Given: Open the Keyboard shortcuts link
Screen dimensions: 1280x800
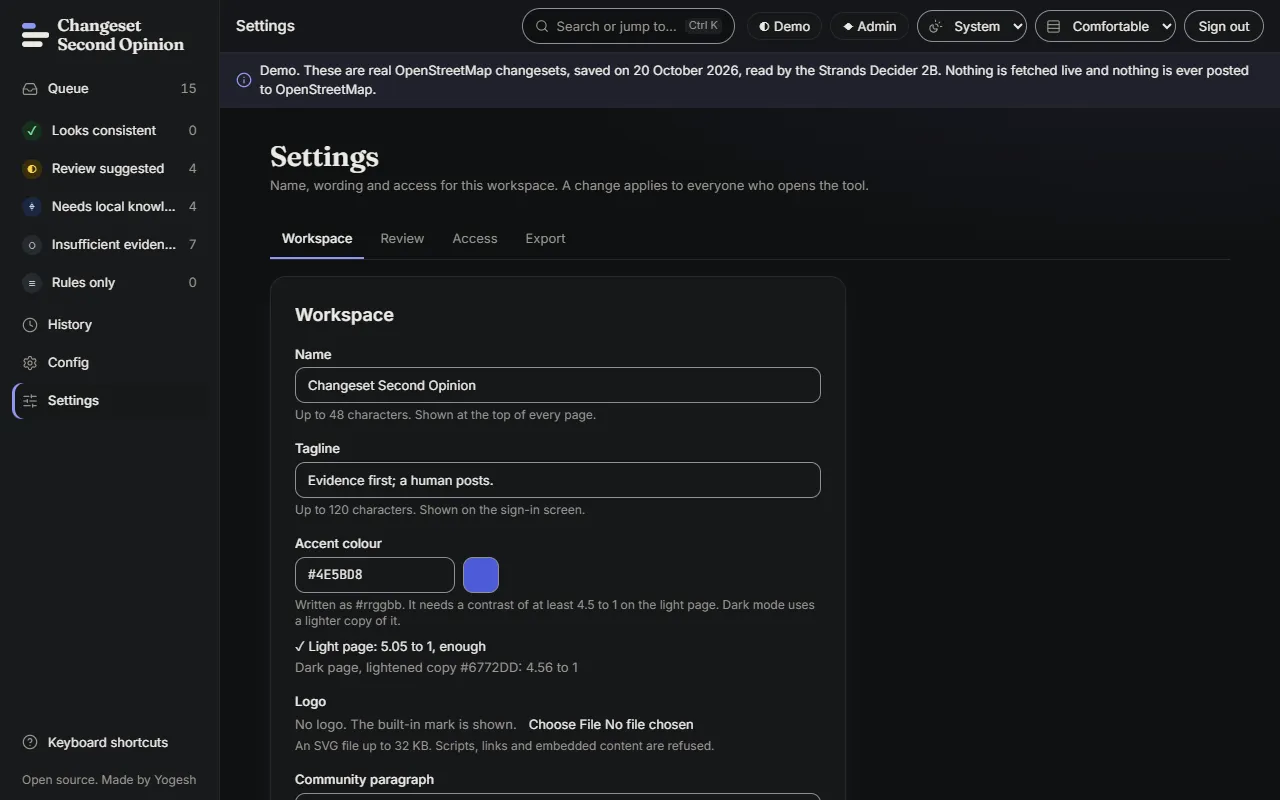Looking at the screenshot, I should [x=108, y=743].
